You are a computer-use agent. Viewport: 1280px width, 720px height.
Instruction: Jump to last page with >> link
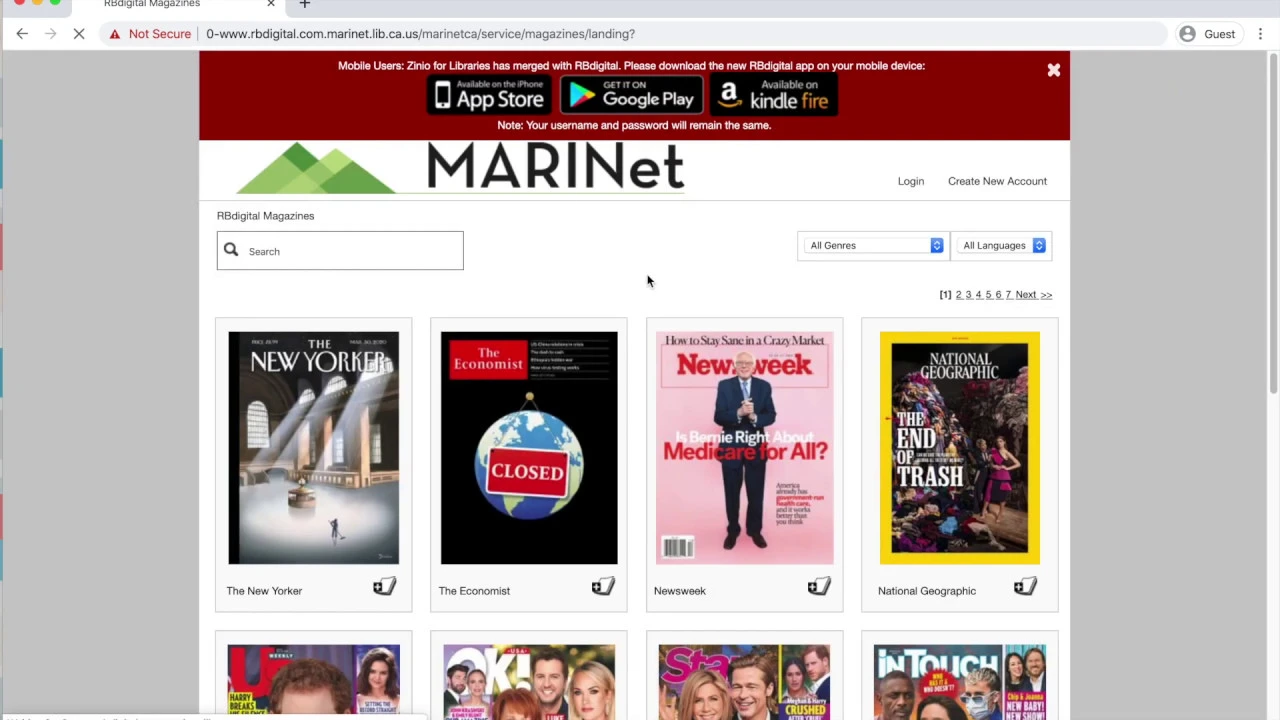point(1046,295)
